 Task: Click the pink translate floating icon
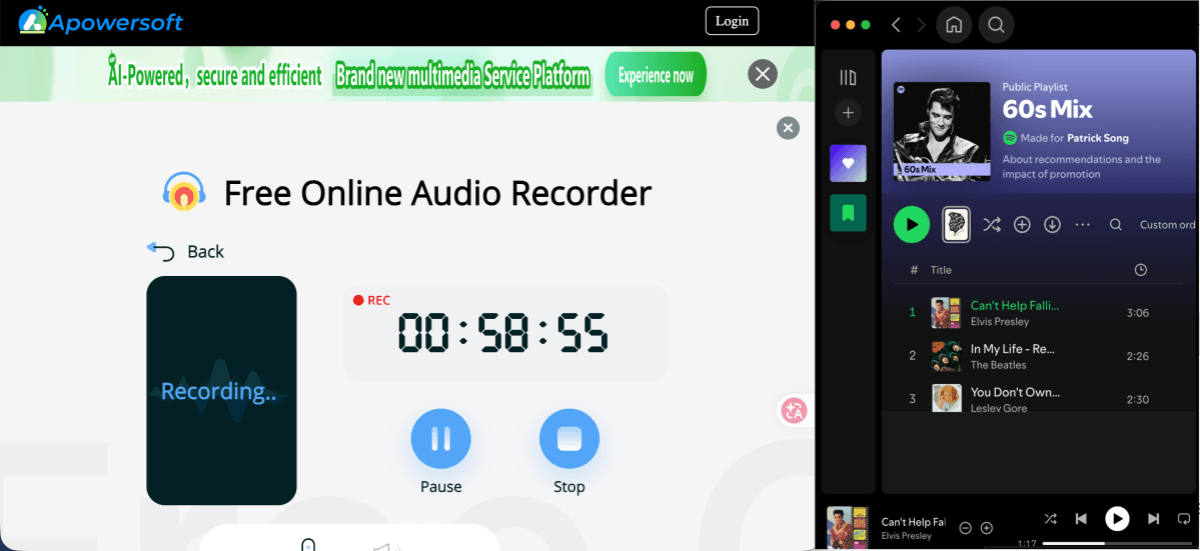(x=794, y=410)
